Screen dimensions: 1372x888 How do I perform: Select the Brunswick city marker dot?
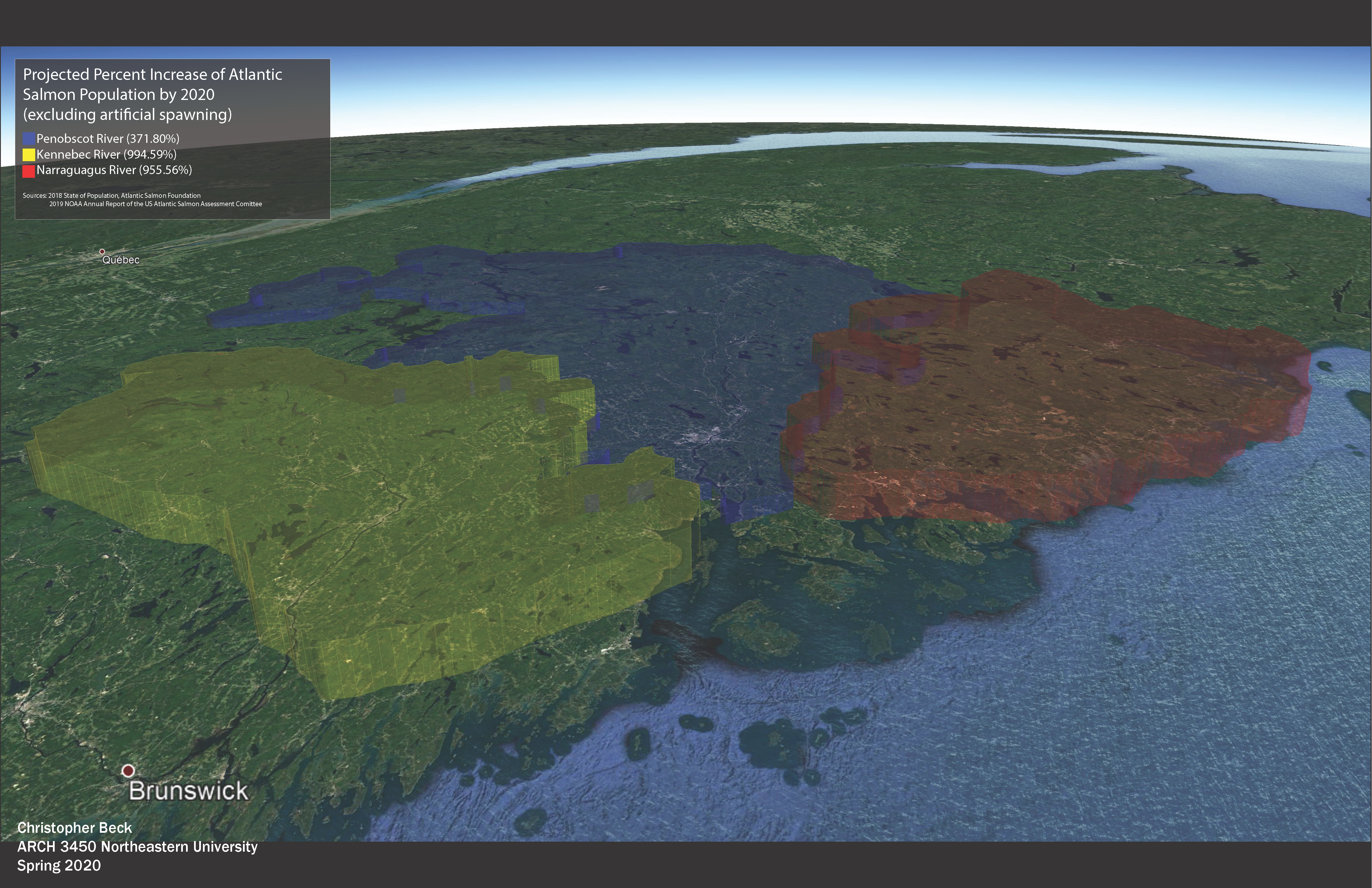click(128, 770)
